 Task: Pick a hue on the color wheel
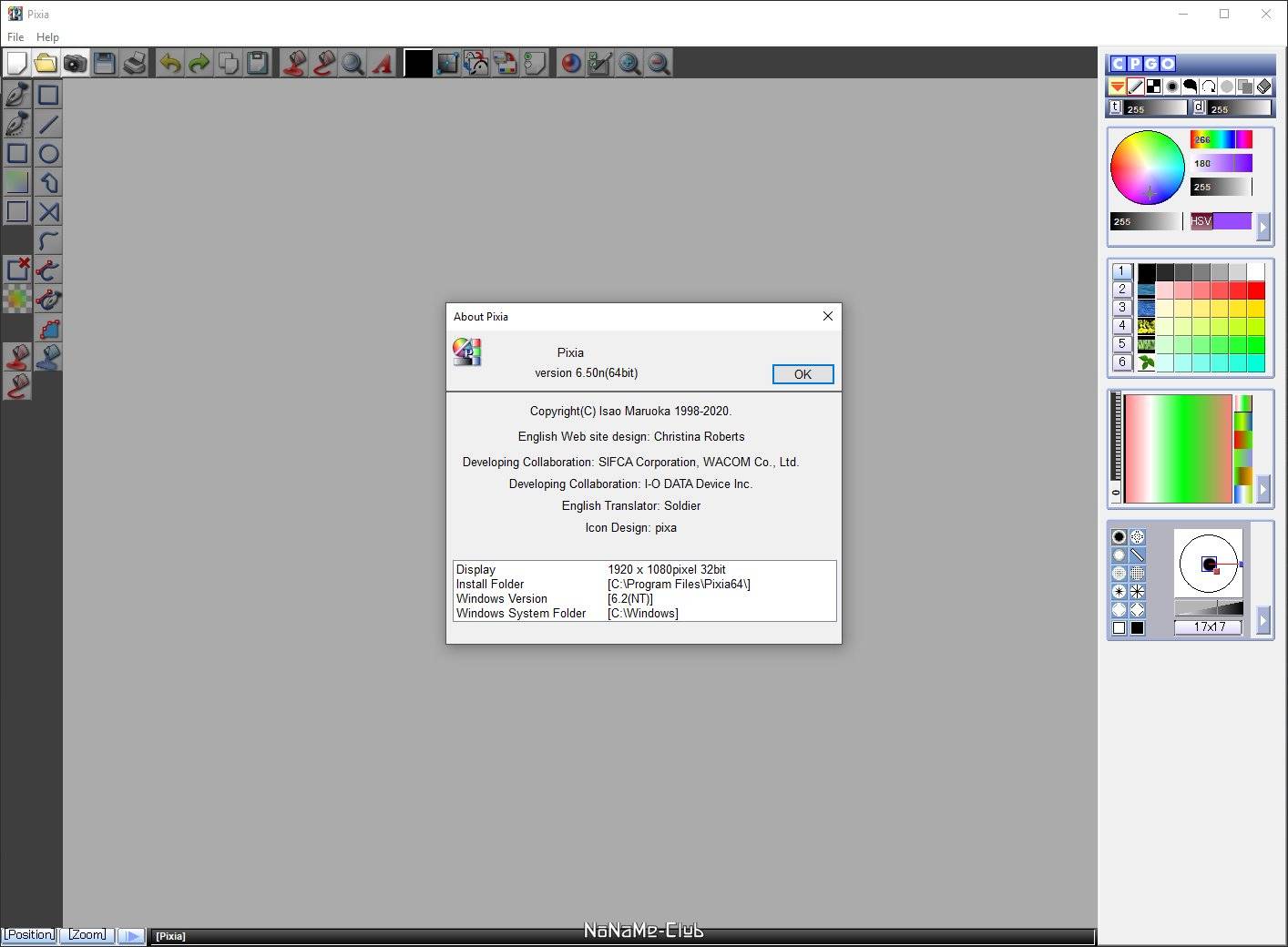tap(1147, 168)
